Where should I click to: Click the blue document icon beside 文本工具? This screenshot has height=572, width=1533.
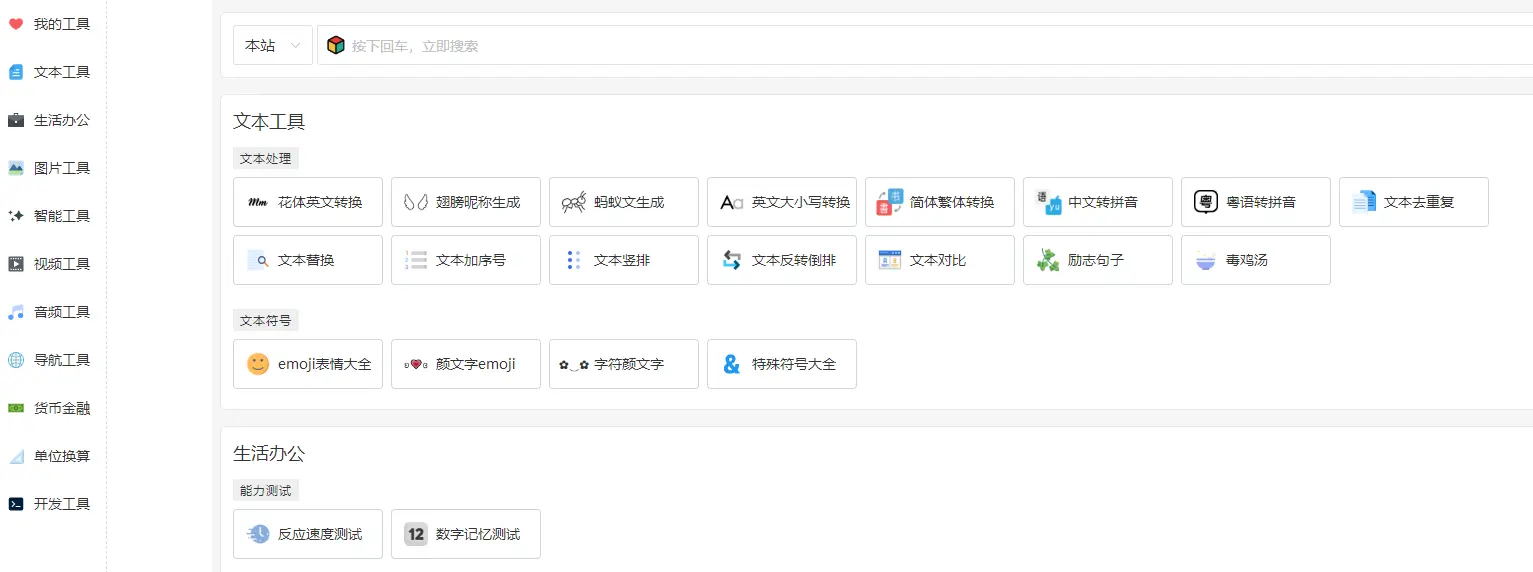[16, 72]
